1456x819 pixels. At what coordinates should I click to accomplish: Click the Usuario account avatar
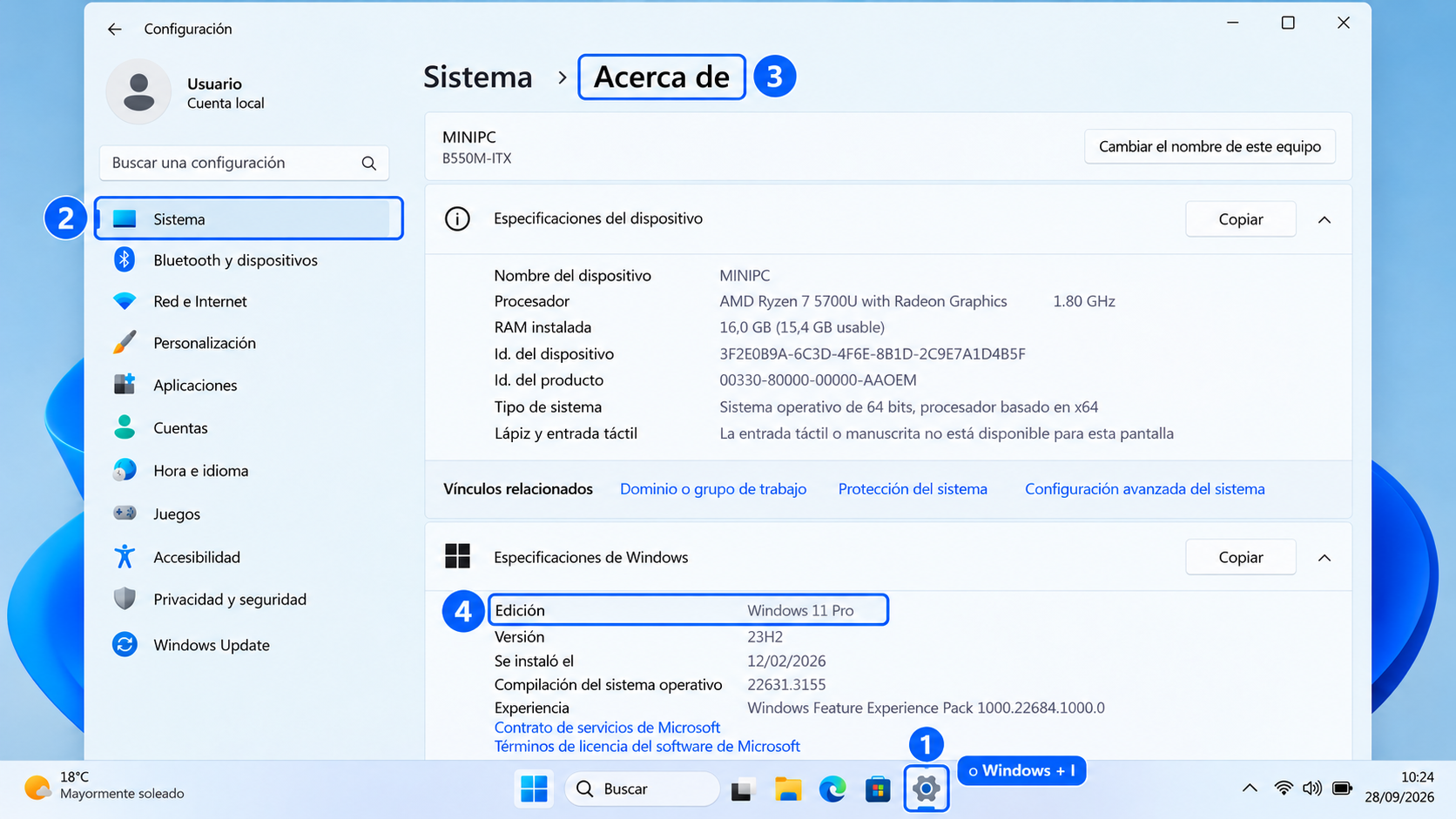pyautogui.click(x=138, y=91)
